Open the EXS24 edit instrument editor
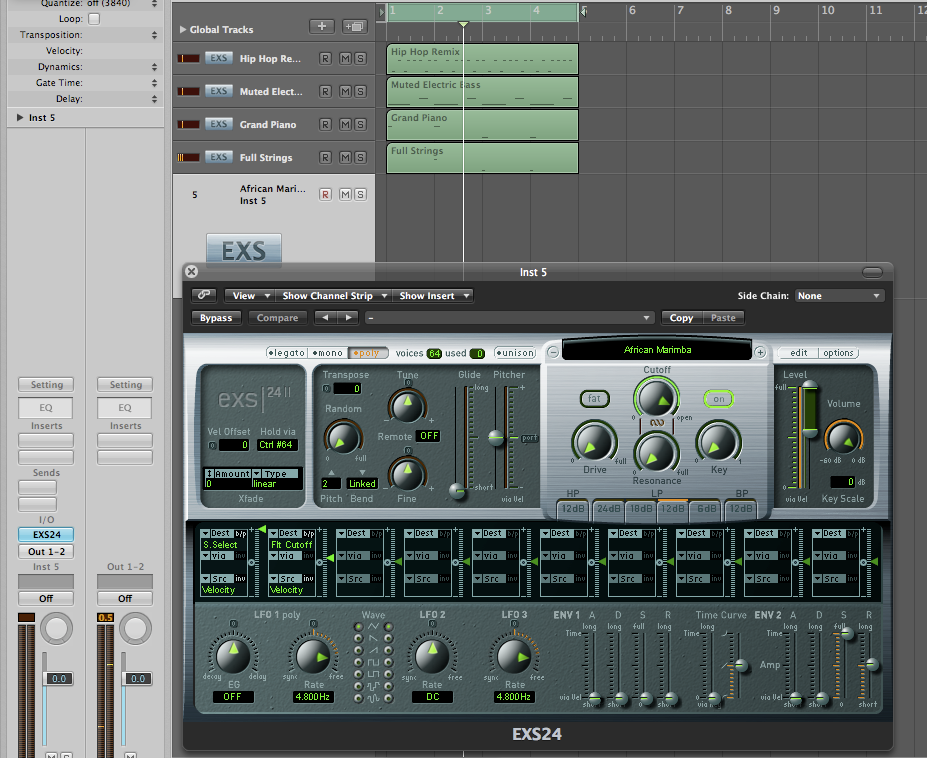The width and height of the screenshot is (927, 758). click(x=798, y=352)
